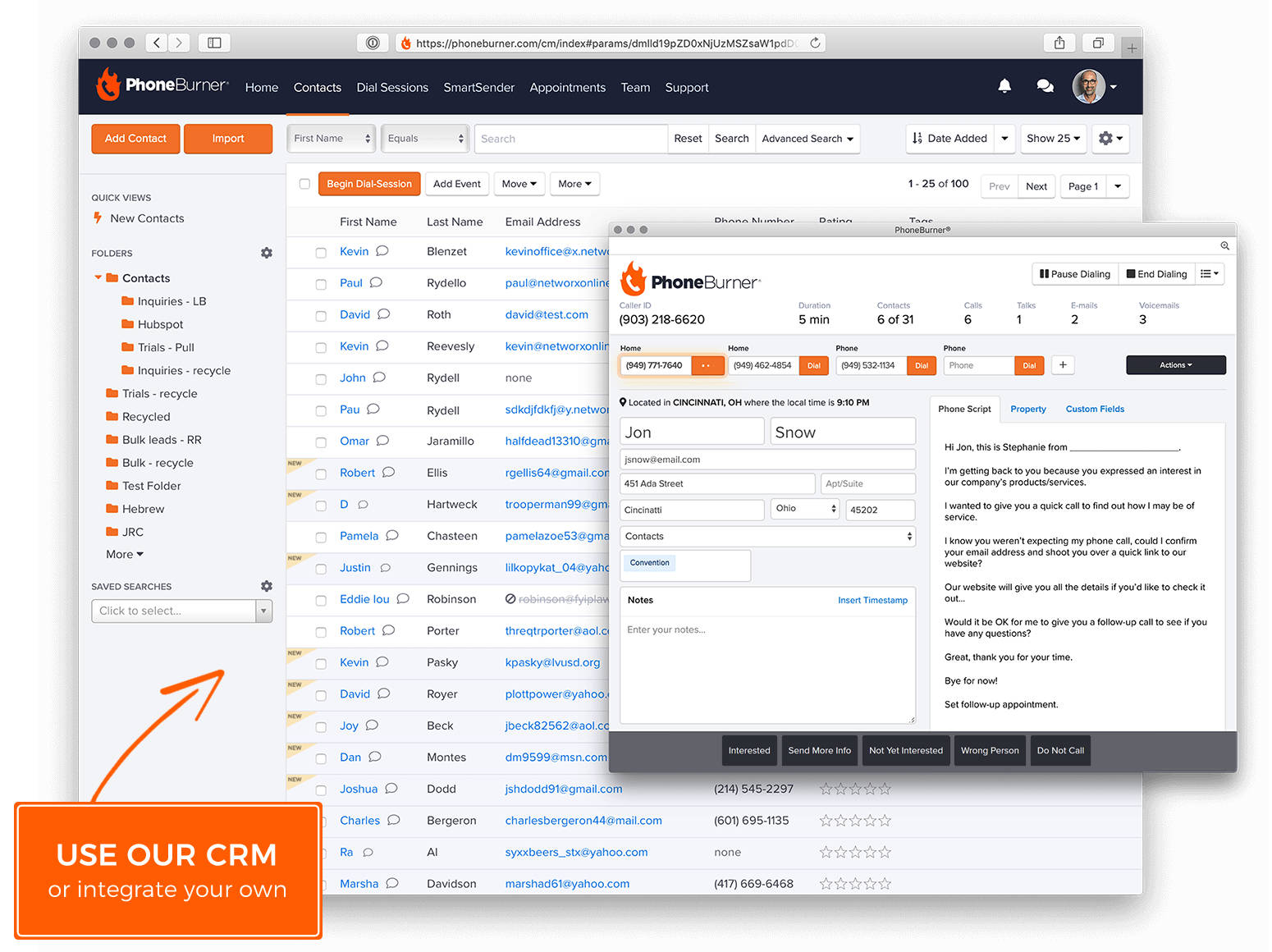Click the add phone number plus icon
The width and height of the screenshot is (1272, 952).
tap(1063, 365)
